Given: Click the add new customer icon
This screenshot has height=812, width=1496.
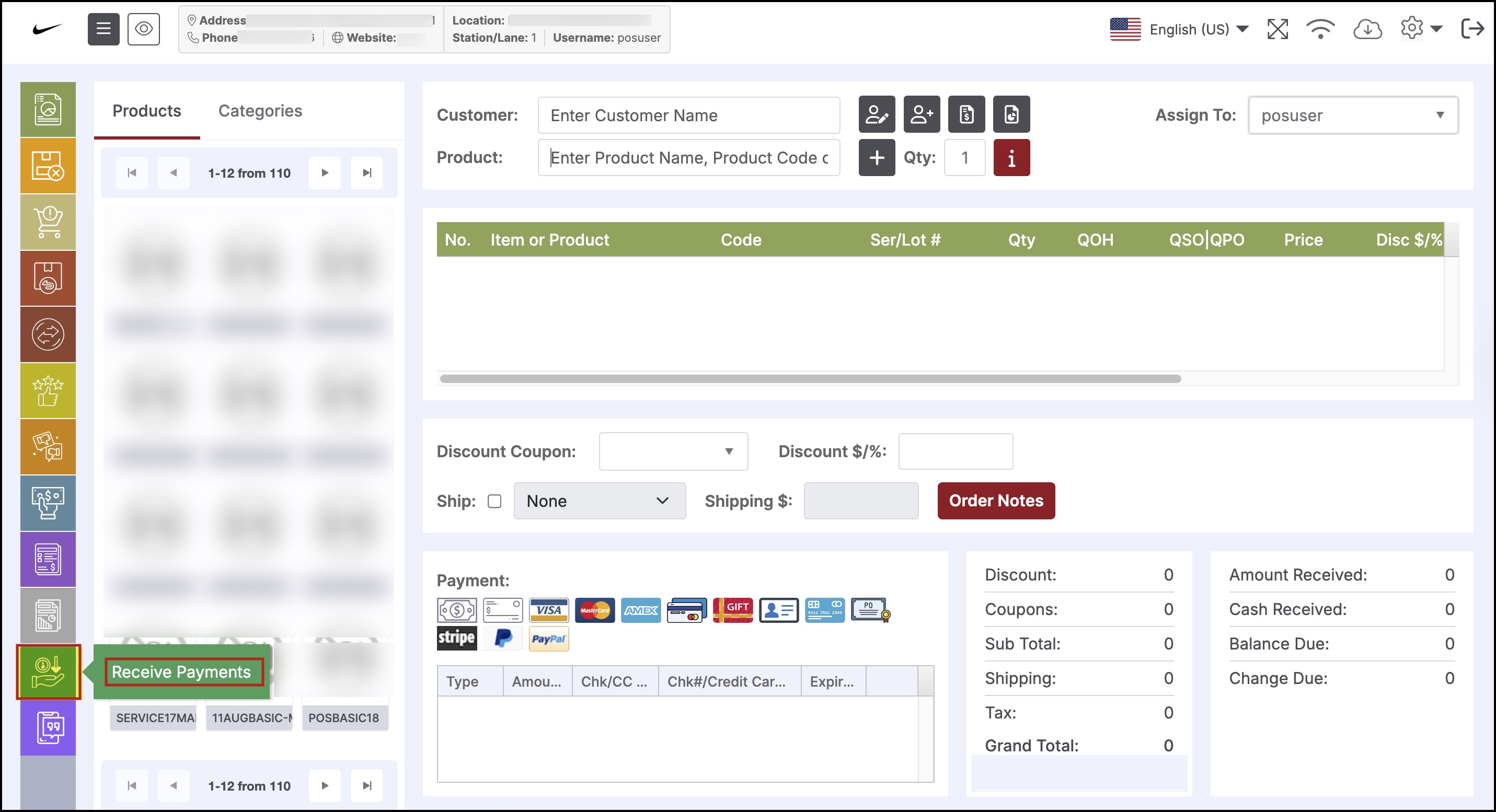Looking at the screenshot, I should point(921,114).
